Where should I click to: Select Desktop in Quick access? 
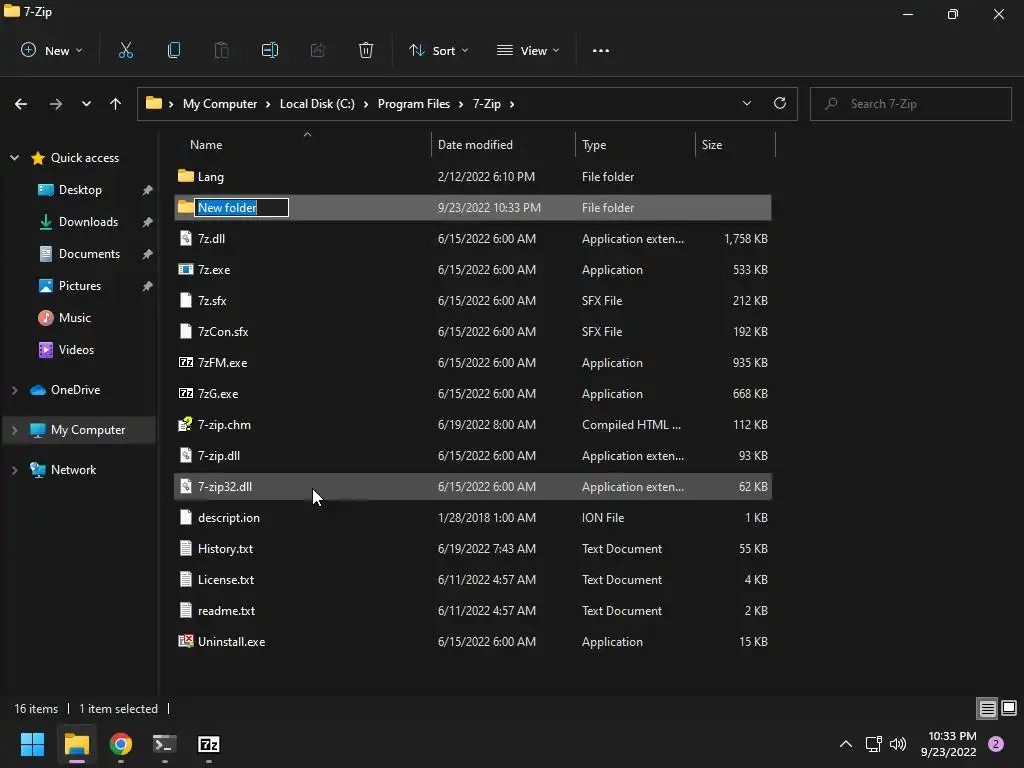pyautogui.click(x=80, y=189)
